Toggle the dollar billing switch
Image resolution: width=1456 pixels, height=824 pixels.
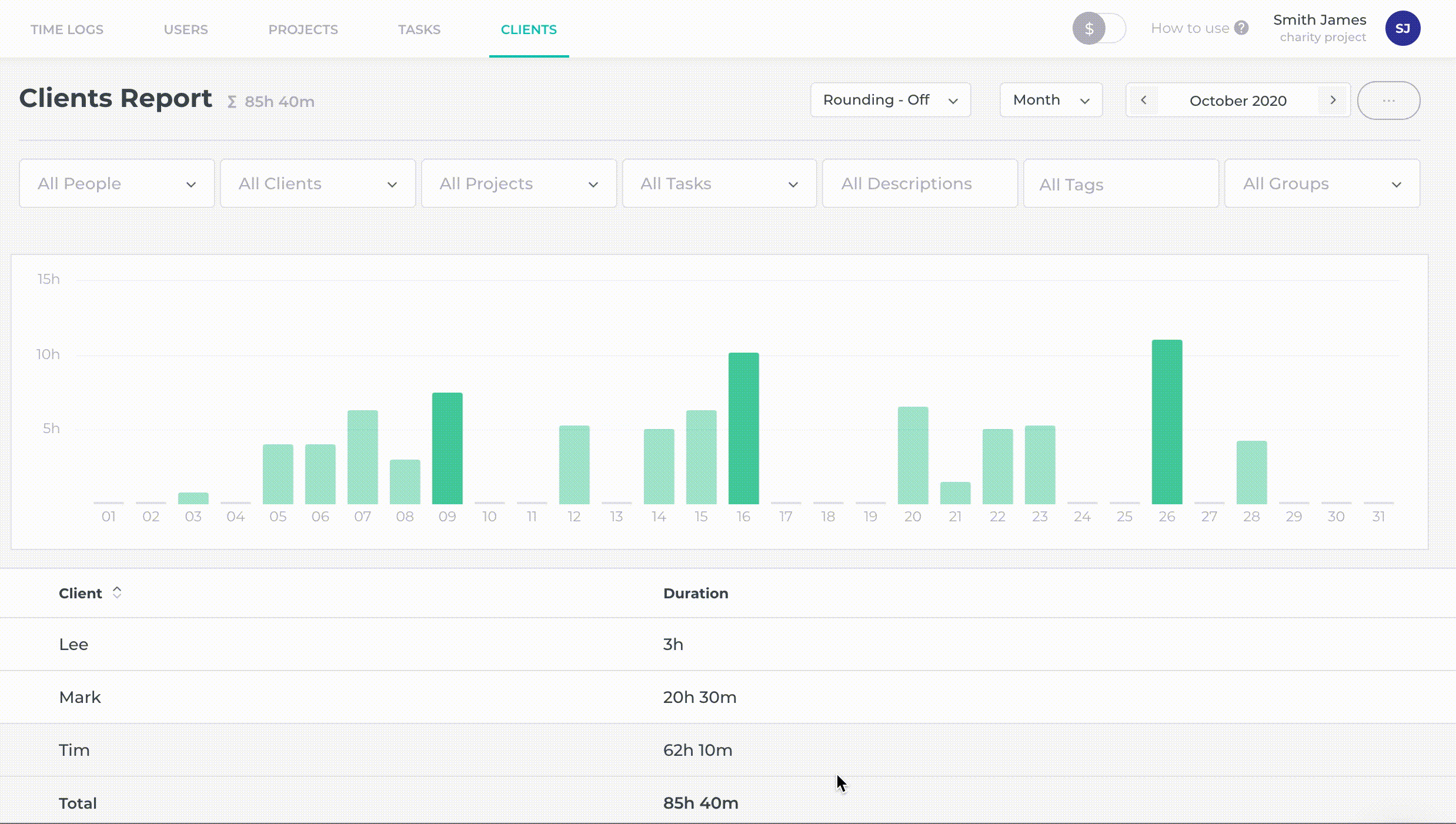pos(1098,28)
